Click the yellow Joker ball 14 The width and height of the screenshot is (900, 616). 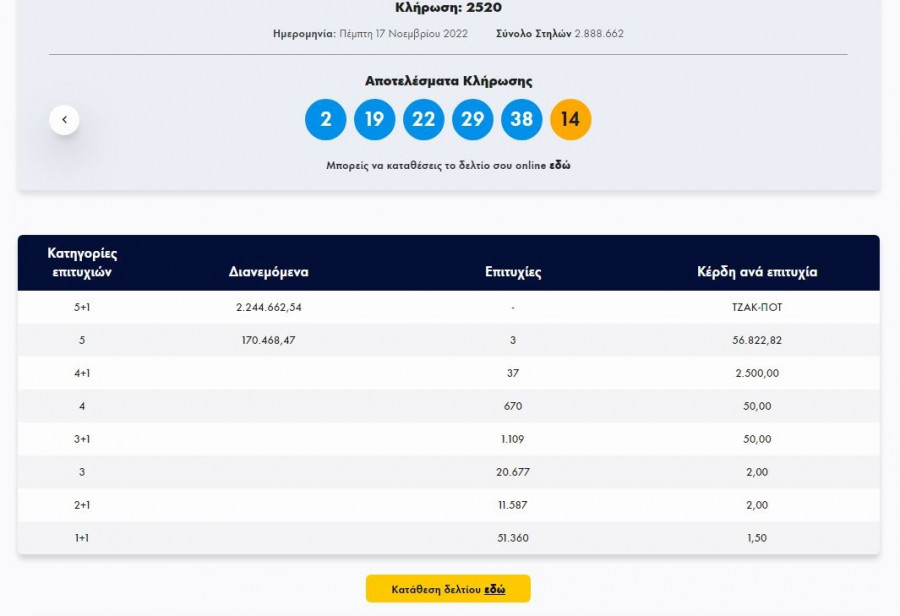pyautogui.click(x=571, y=120)
